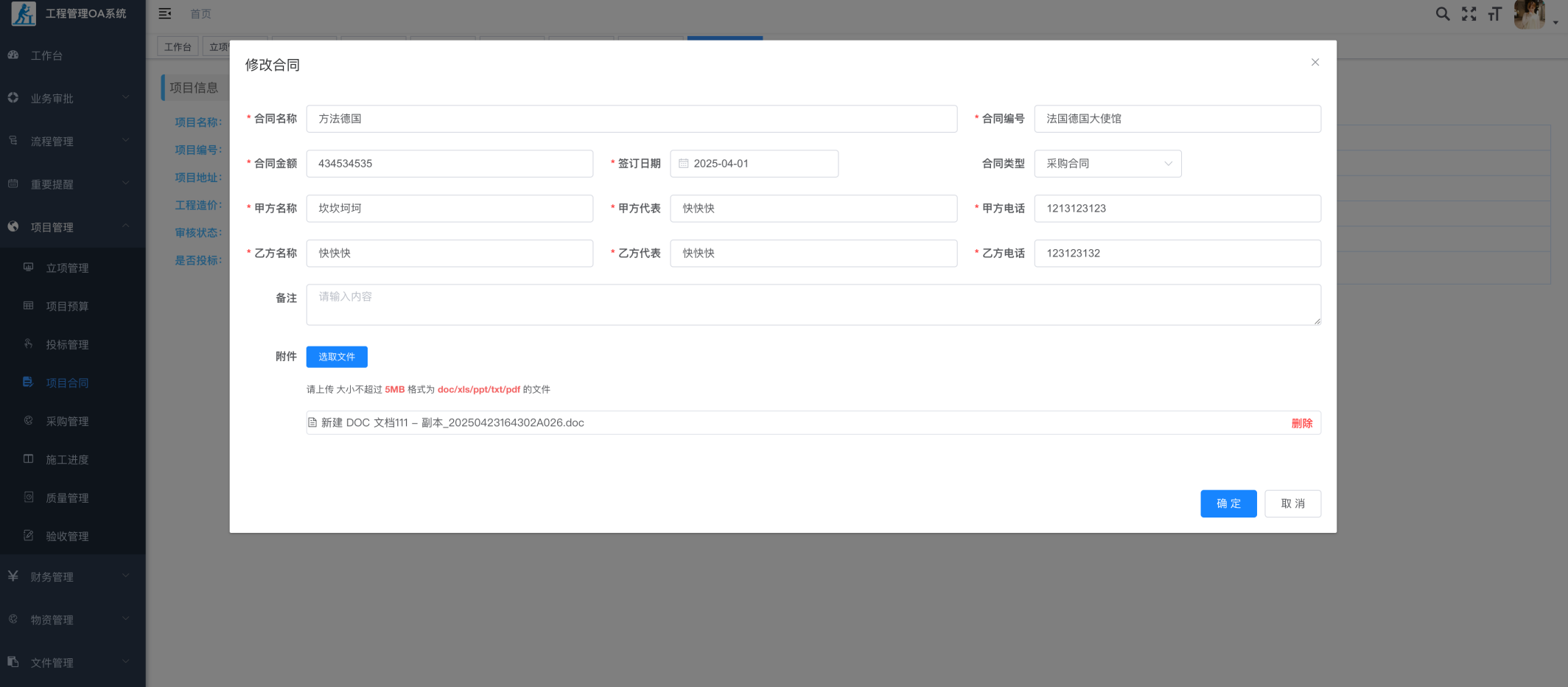Click the 取消 button
1568x687 pixels.
(1292, 503)
